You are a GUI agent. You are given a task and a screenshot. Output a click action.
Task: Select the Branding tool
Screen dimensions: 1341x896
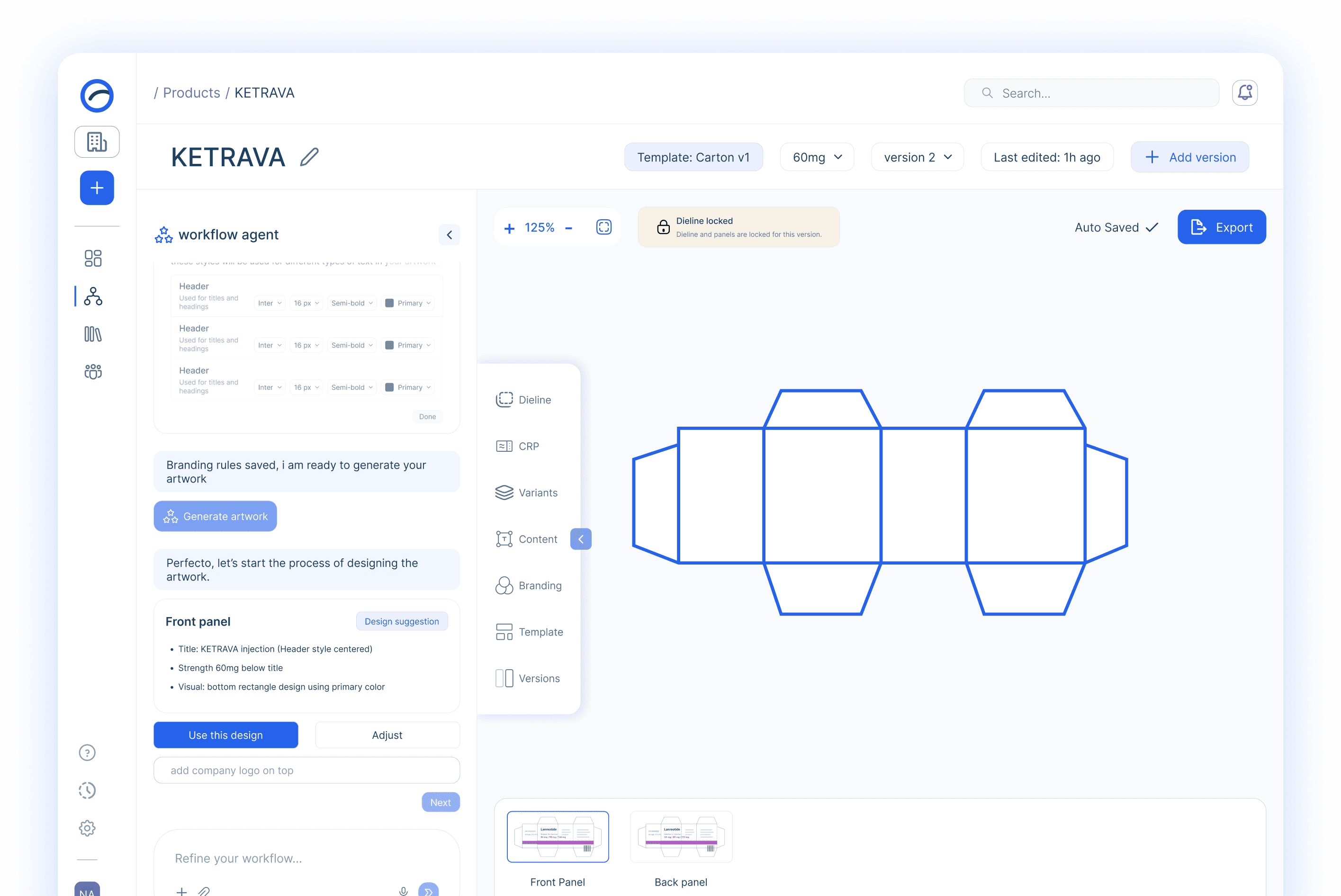(x=528, y=585)
